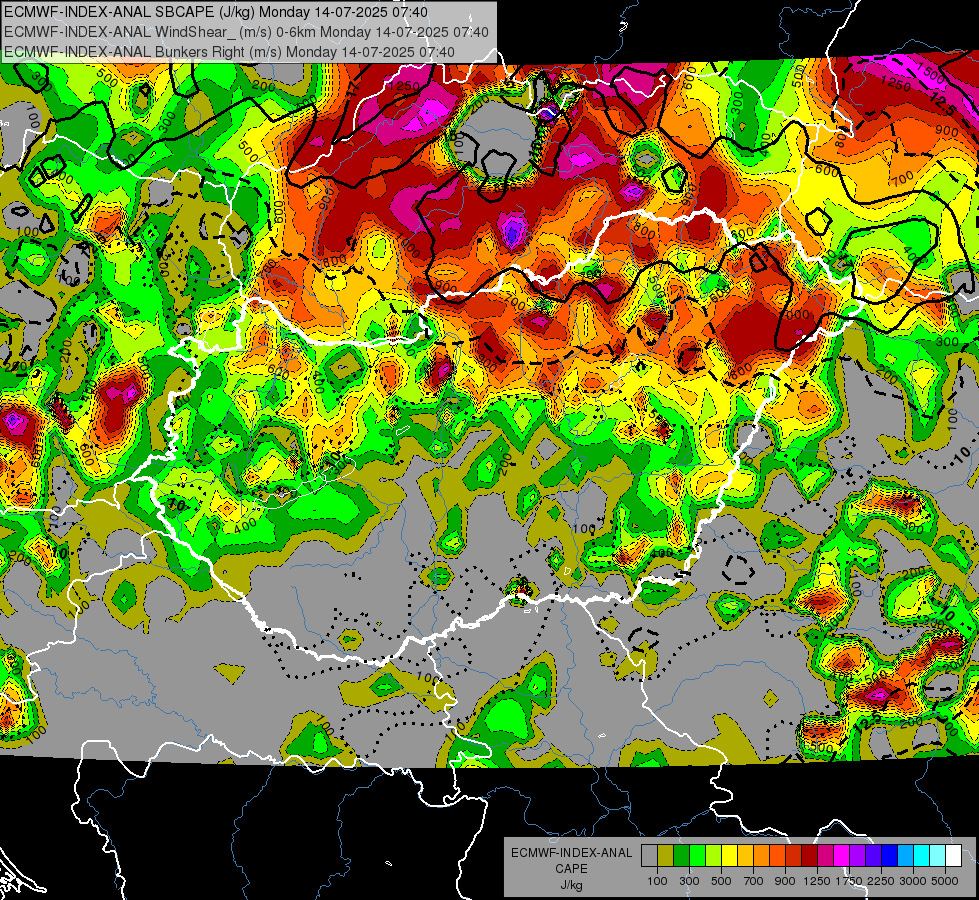This screenshot has width=979, height=900.
Task: Click the legend value 5000
Action: coord(945,881)
